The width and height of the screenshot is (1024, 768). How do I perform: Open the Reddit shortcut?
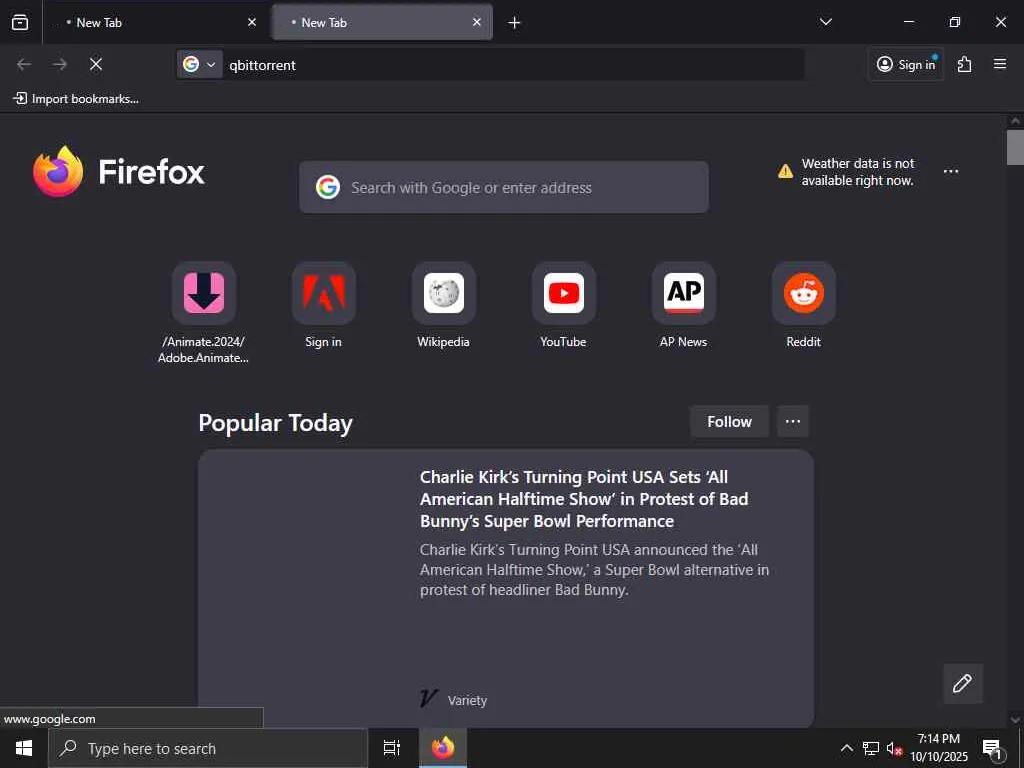pyautogui.click(x=804, y=306)
